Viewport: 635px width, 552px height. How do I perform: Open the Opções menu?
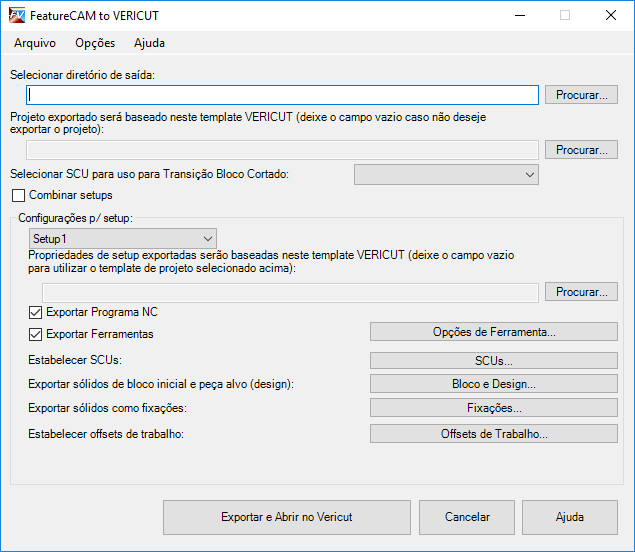95,43
